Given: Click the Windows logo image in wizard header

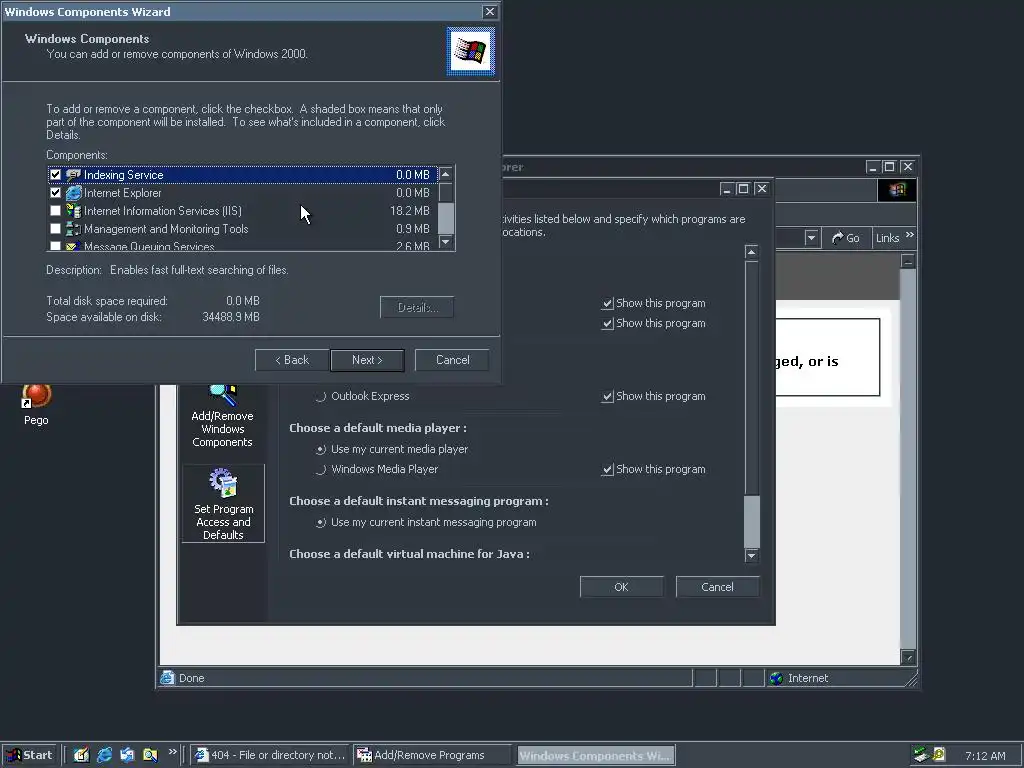Looking at the screenshot, I should pos(471,51).
